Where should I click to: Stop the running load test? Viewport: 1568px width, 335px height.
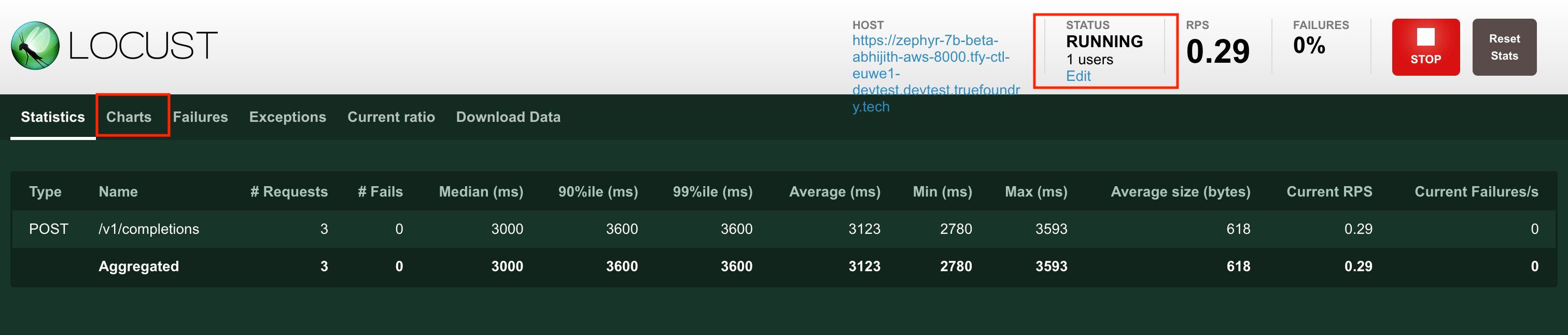[x=1425, y=48]
